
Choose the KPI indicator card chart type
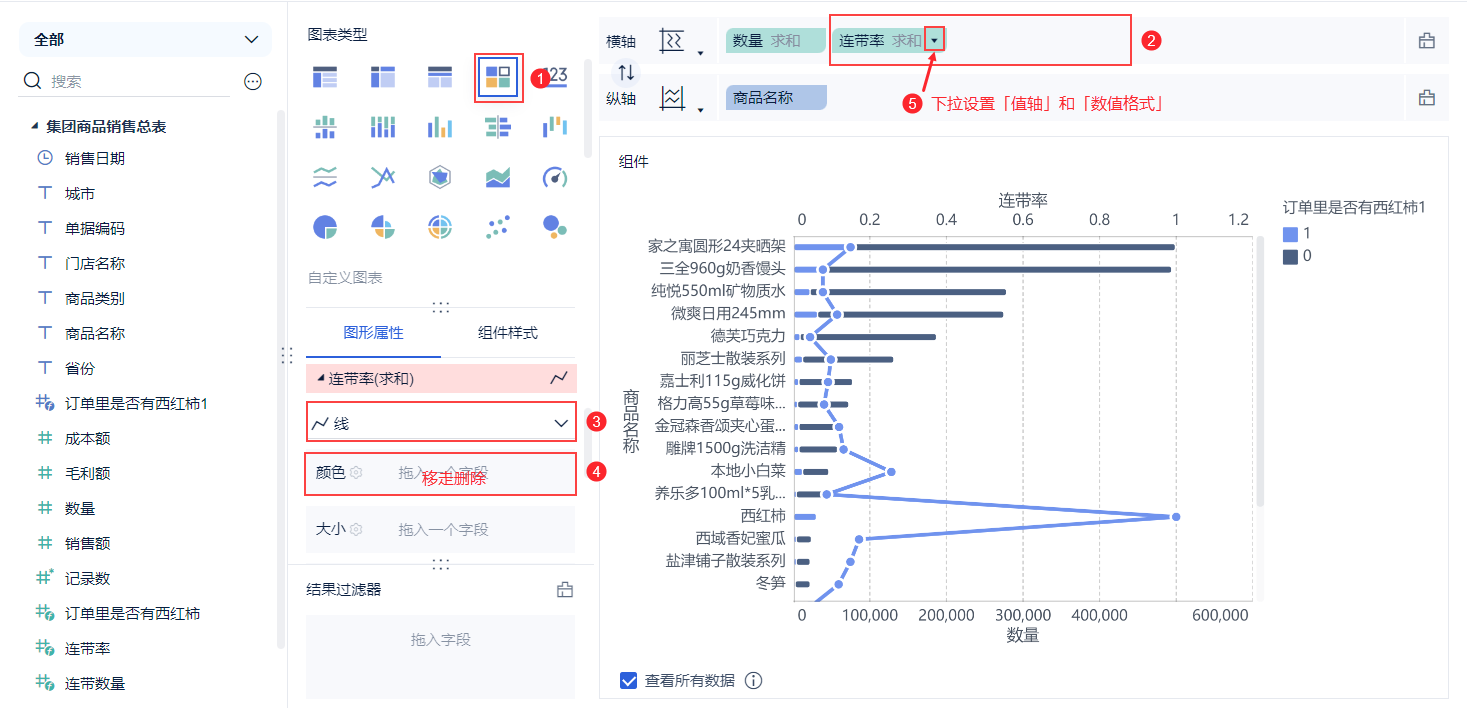click(x=555, y=76)
